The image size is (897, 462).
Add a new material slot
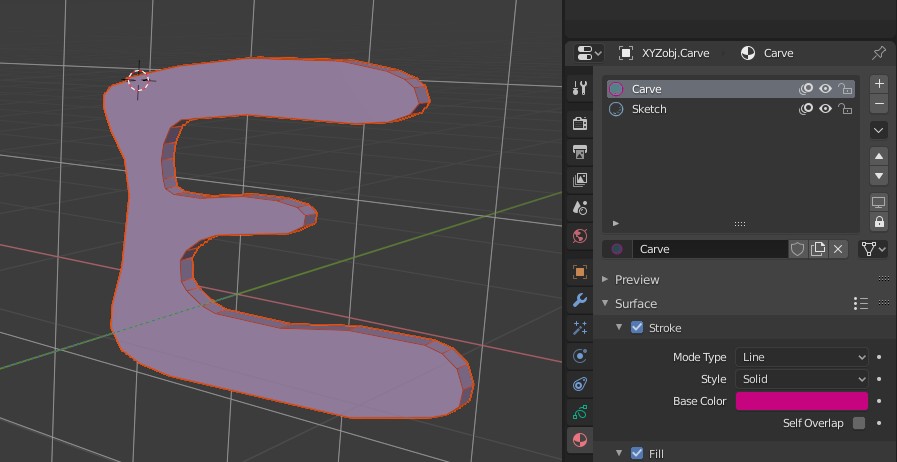point(879,84)
